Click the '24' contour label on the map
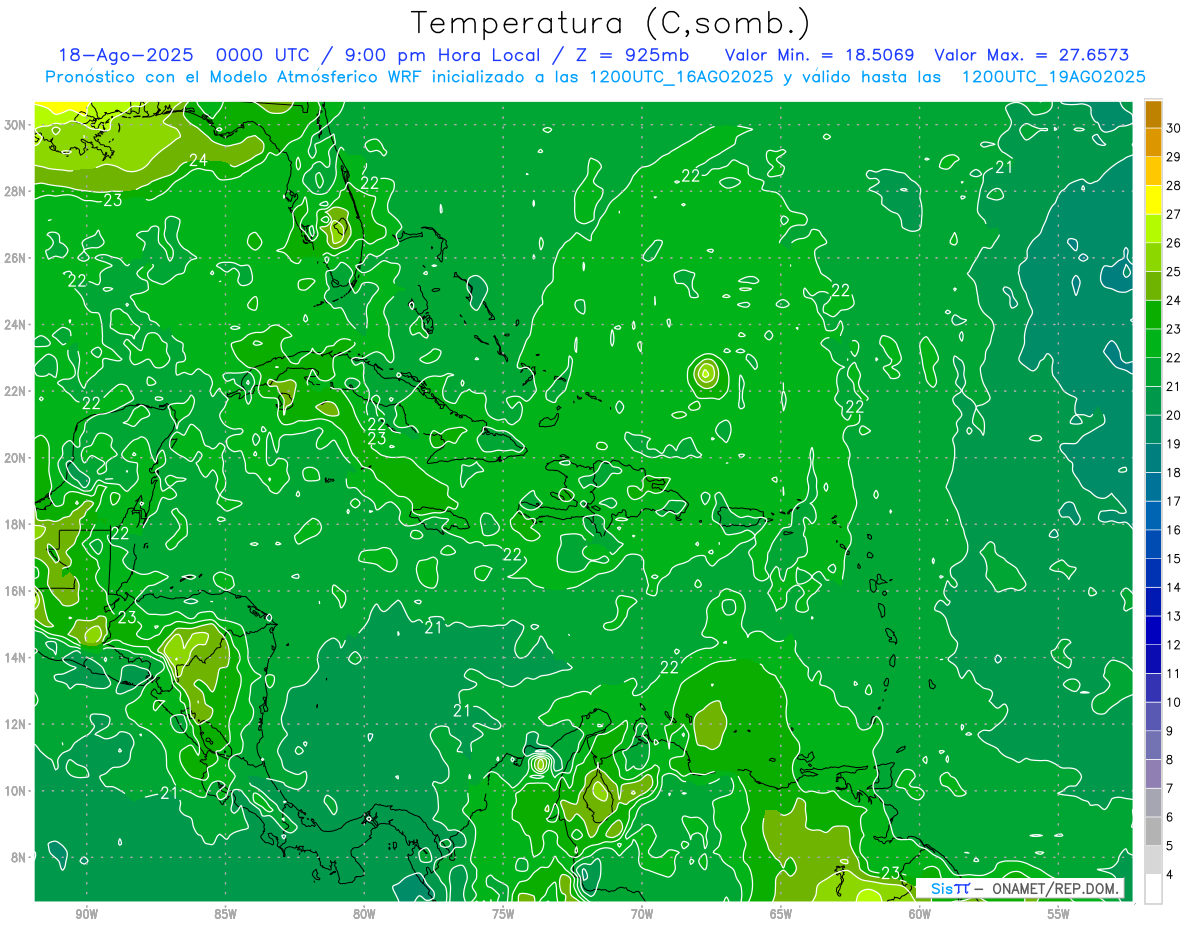 pyautogui.click(x=198, y=160)
